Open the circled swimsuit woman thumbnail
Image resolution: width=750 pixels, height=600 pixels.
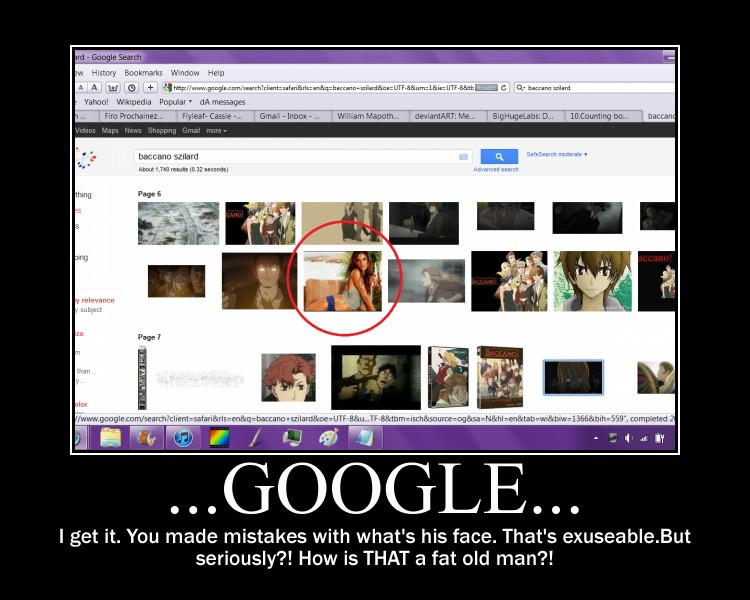[343, 281]
